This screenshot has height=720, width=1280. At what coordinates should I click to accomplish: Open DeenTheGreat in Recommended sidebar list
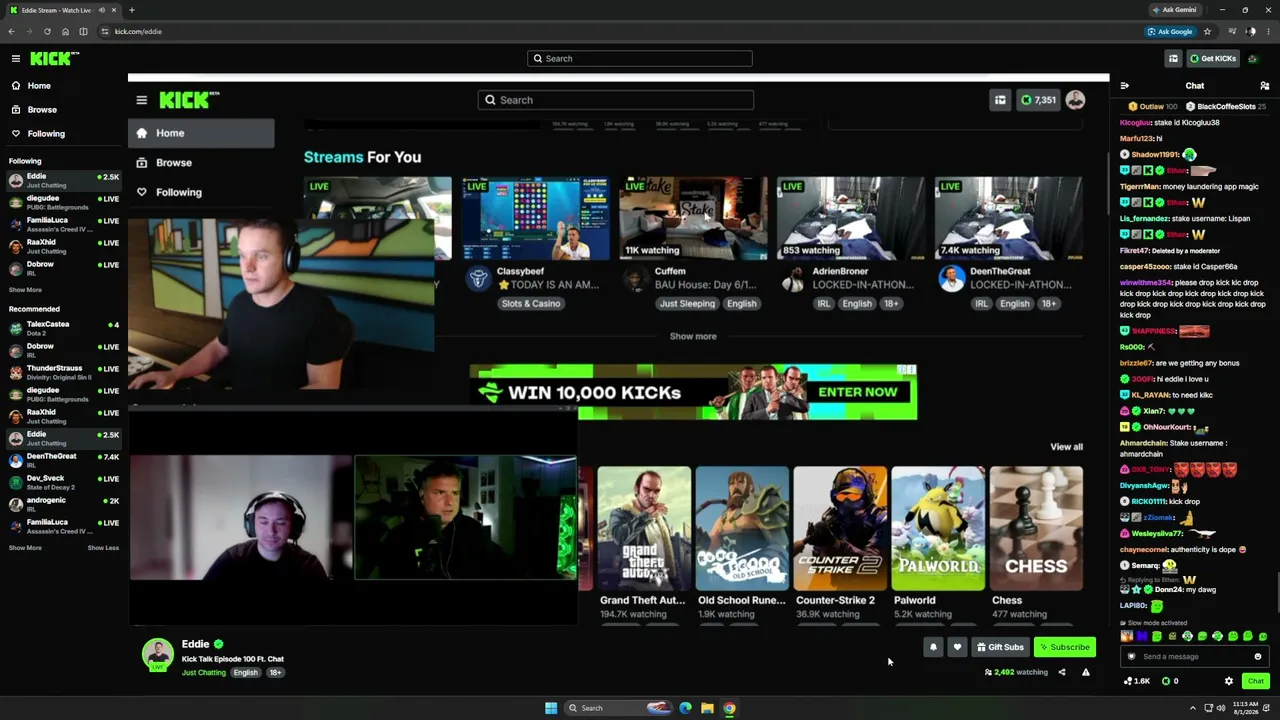coord(64,461)
